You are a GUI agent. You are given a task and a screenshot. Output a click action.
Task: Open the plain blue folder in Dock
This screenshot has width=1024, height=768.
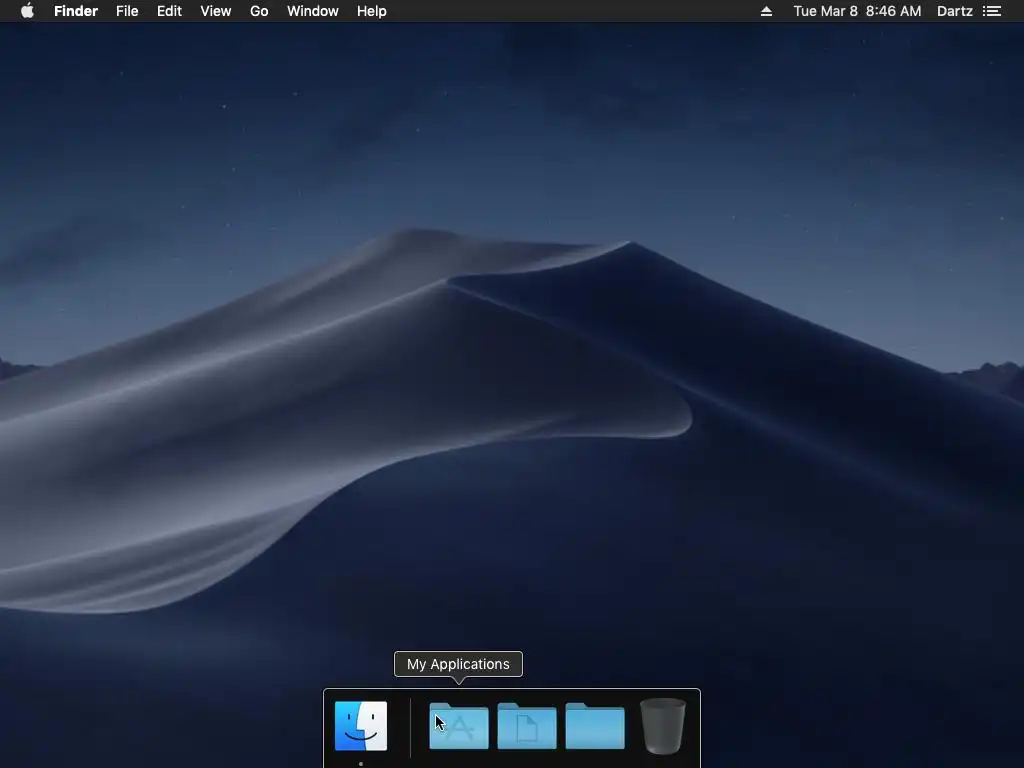595,726
